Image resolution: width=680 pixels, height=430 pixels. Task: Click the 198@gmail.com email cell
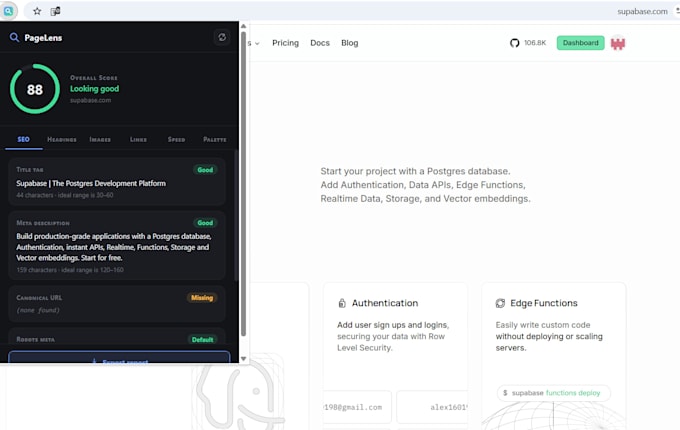click(x=357, y=407)
